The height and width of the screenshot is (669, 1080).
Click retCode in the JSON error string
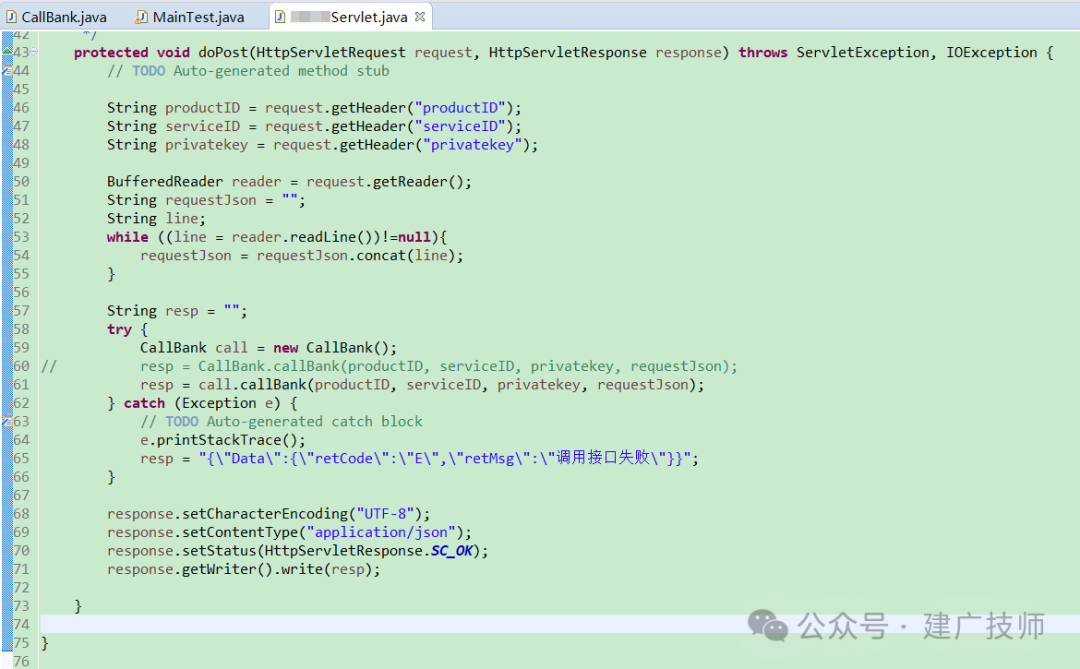coord(344,458)
